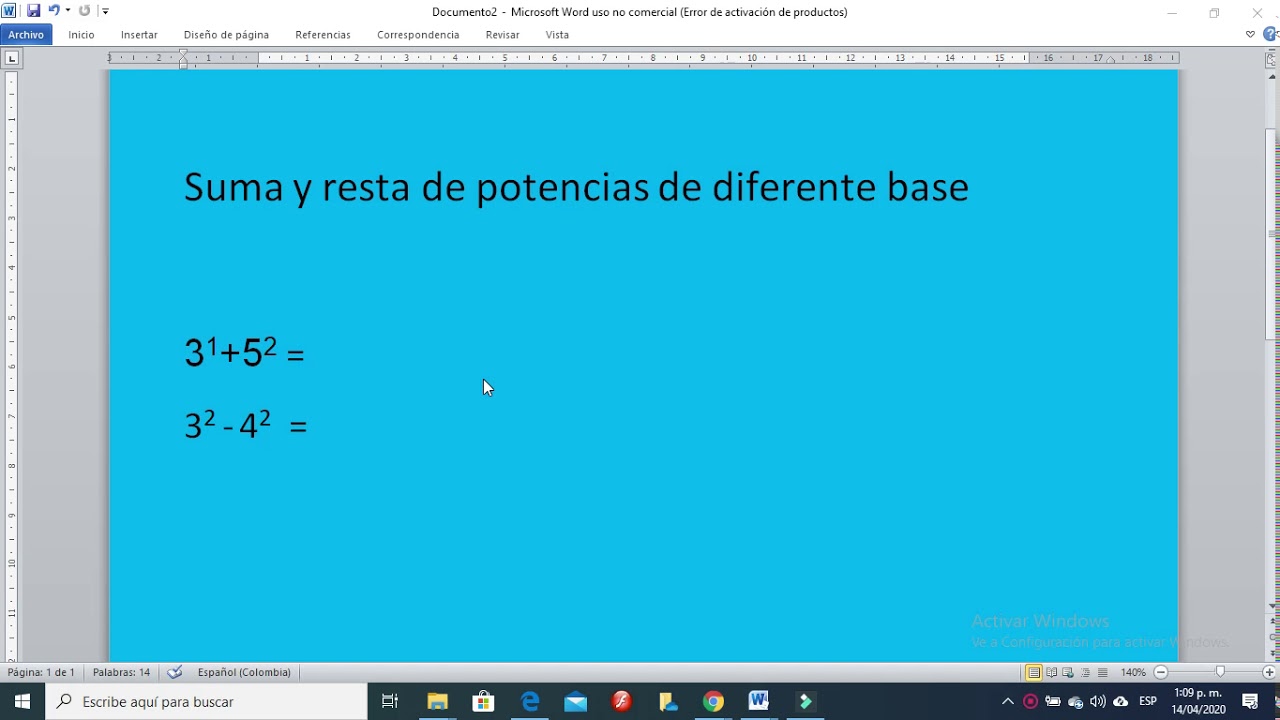Click the Redo/Repeat icon

coord(84,11)
